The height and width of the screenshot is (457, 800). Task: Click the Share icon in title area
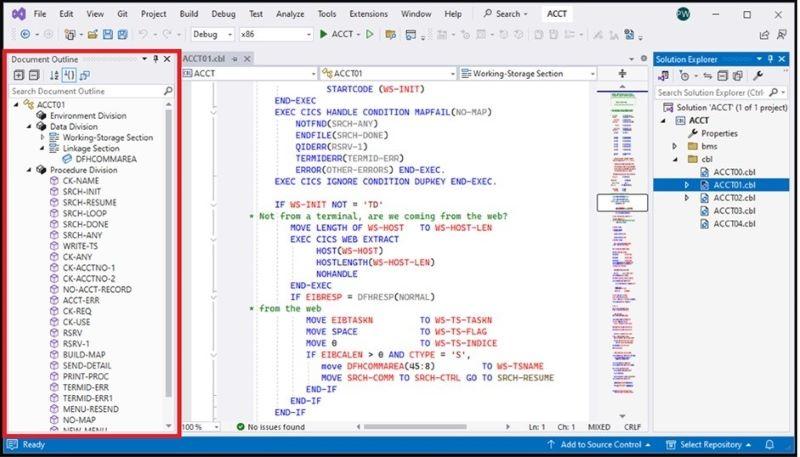pyautogui.click(x=764, y=35)
